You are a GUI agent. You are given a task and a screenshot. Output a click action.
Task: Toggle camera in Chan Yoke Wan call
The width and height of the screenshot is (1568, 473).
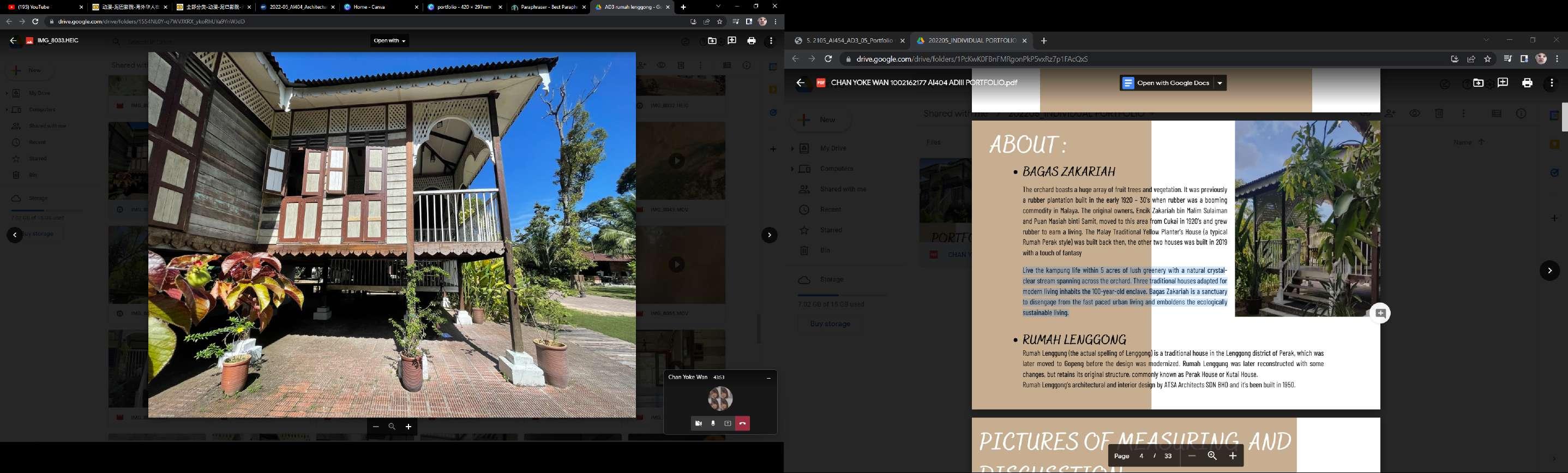pyautogui.click(x=698, y=423)
